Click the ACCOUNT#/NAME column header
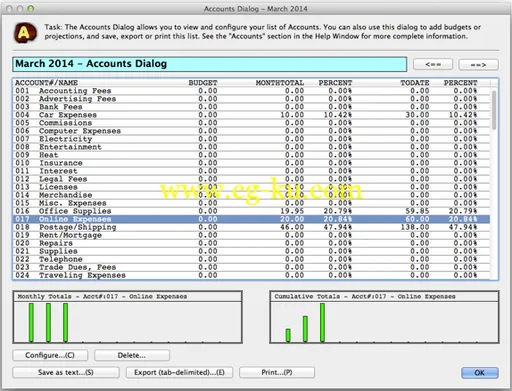 [46, 83]
